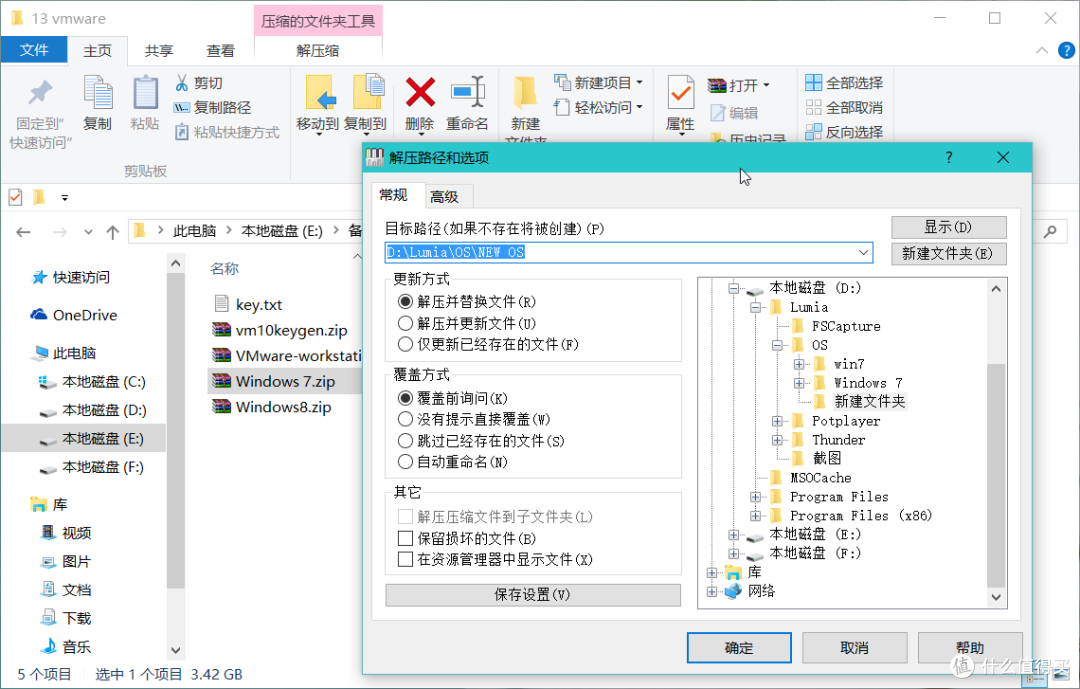Screen dimensions: 1080x689
Task: Click the back navigation arrow
Action: (23, 232)
